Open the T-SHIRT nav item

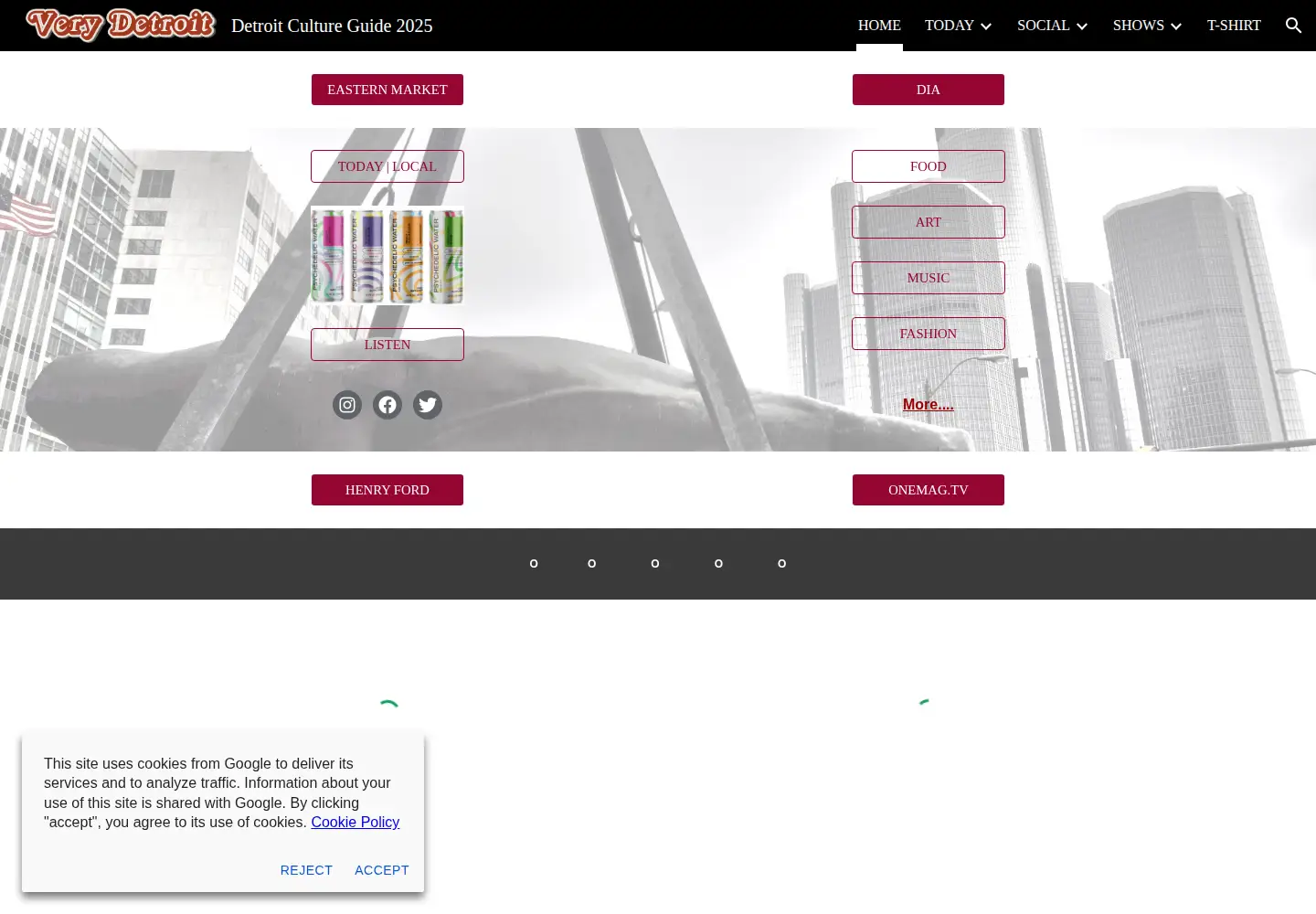tap(1234, 26)
